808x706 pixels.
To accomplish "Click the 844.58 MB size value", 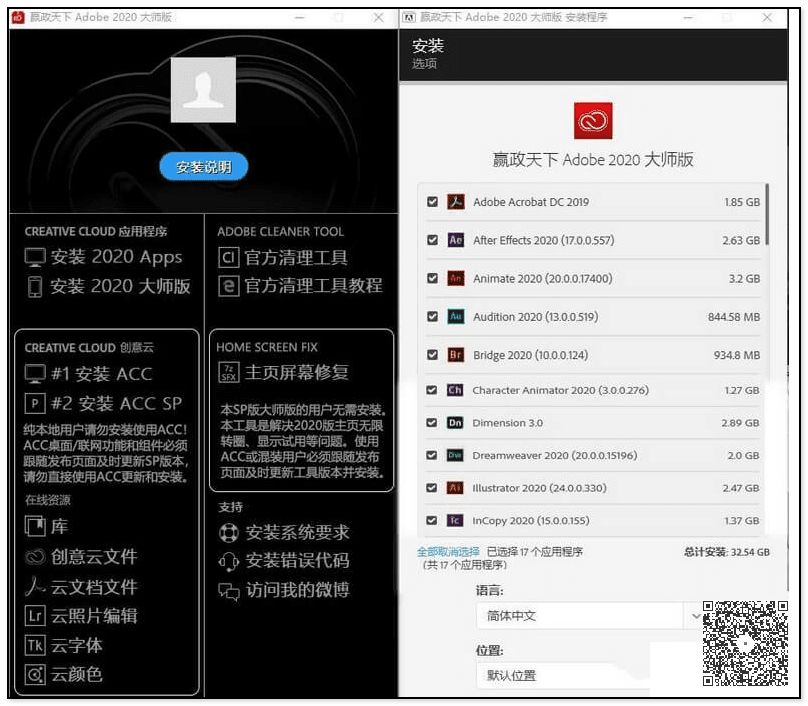I will coord(734,317).
